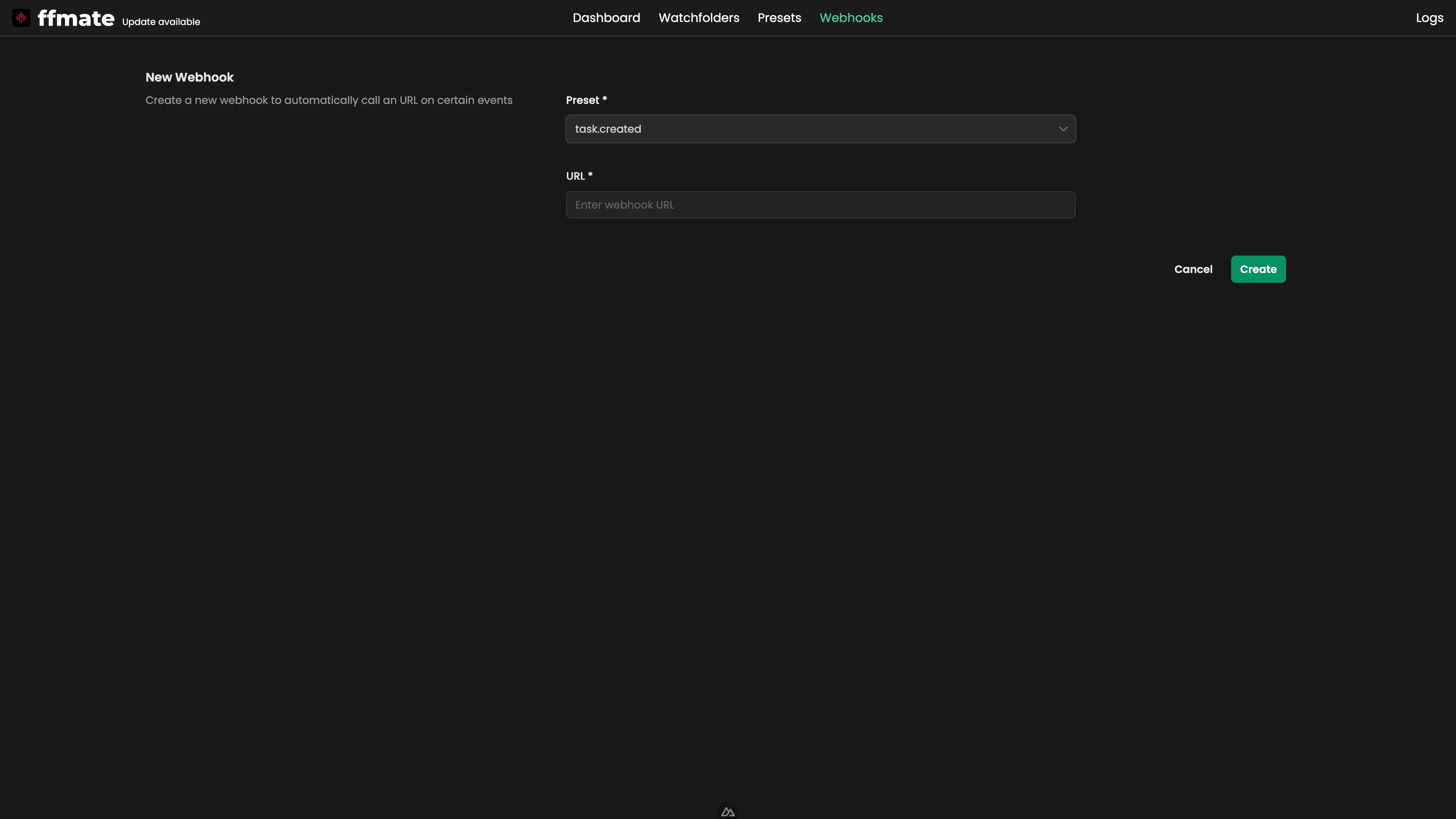1456x819 pixels.
Task: Click the New Webhook heading
Action: coord(189,77)
